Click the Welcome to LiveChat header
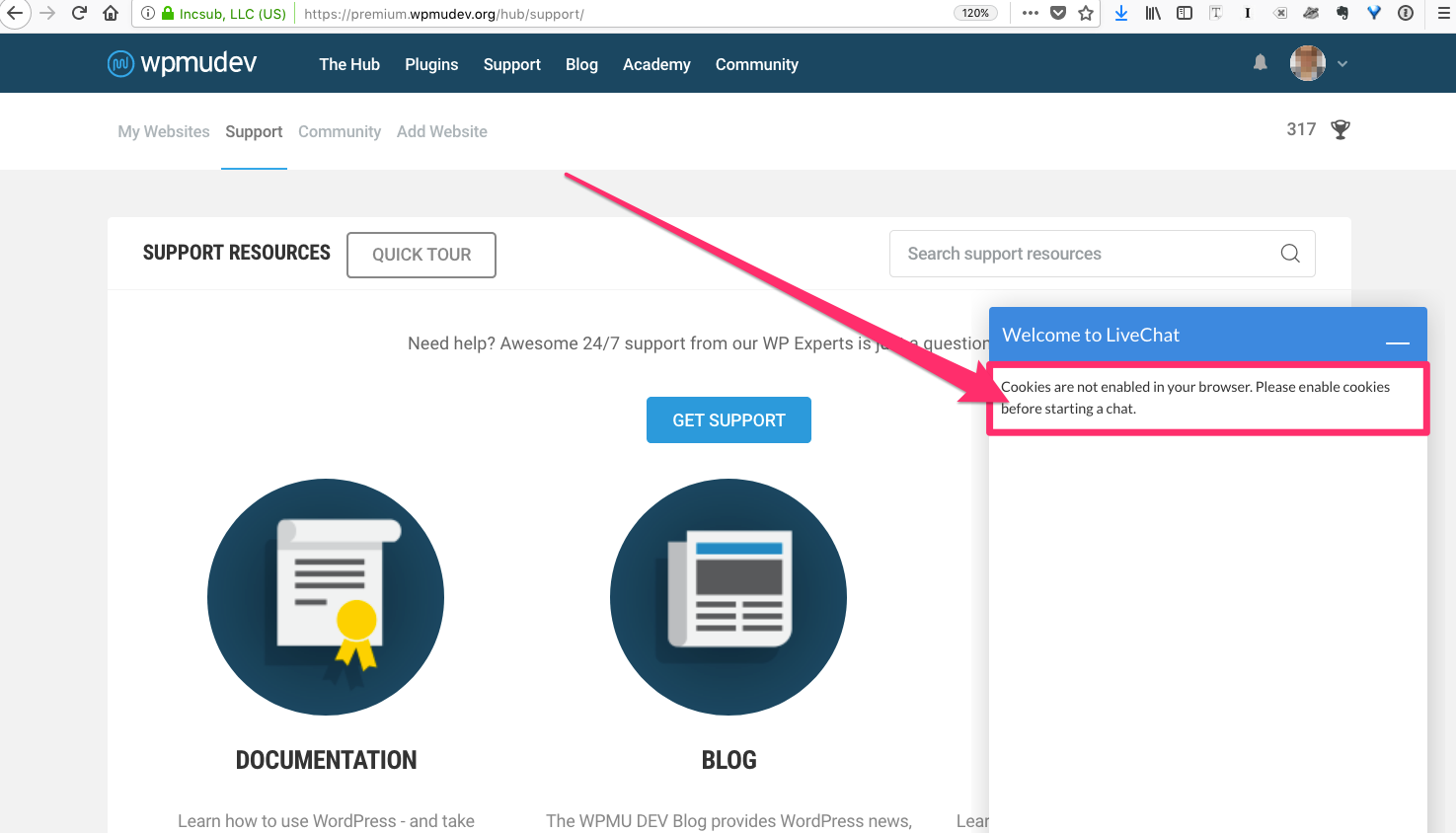Screen dimensions: 1456x833 tap(1091, 335)
